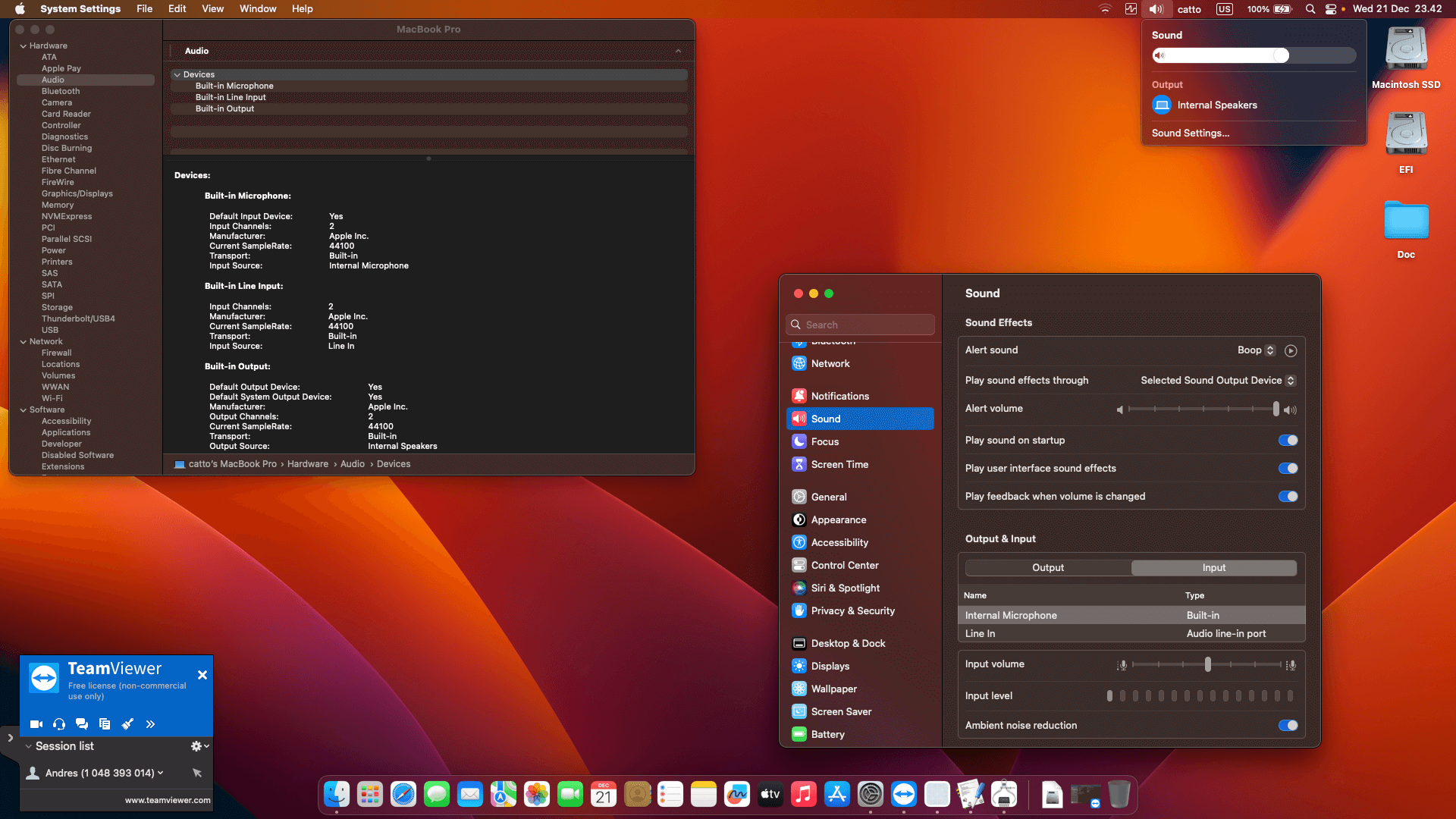
Task: Click Sound Settings… in the Sound popup
Action: pyautogui.click(x=1191, y=133)
